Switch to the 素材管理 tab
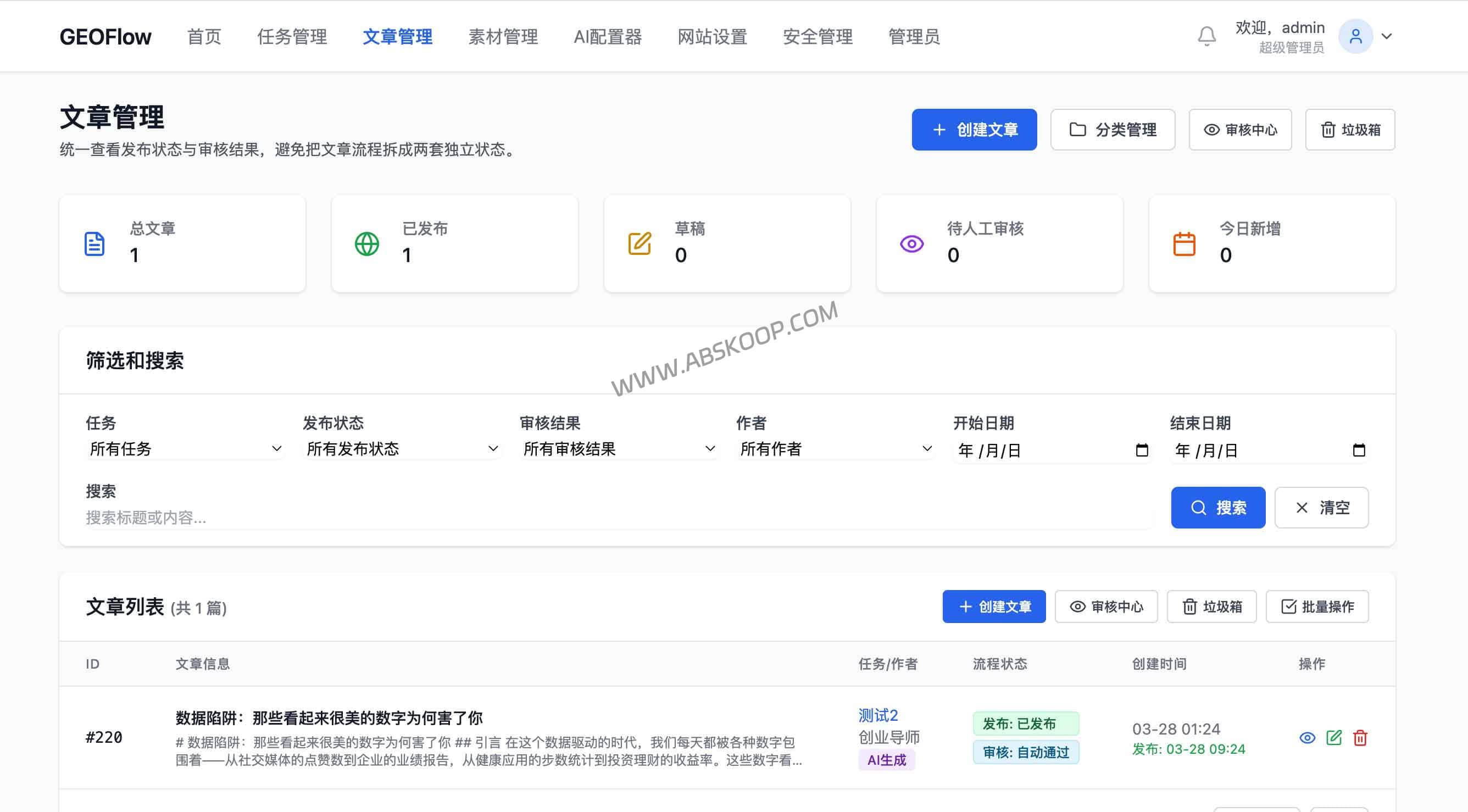1468x812 pixels. (502, 36)
